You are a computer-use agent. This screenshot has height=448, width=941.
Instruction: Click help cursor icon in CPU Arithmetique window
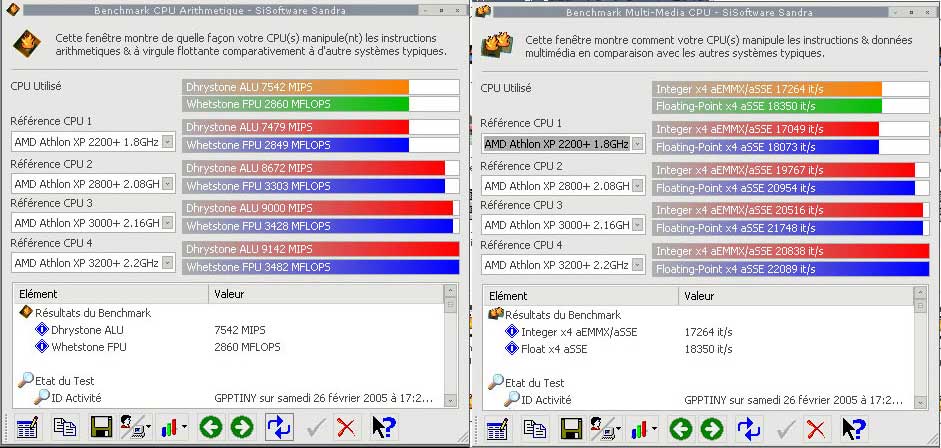(x=383, y=427)
